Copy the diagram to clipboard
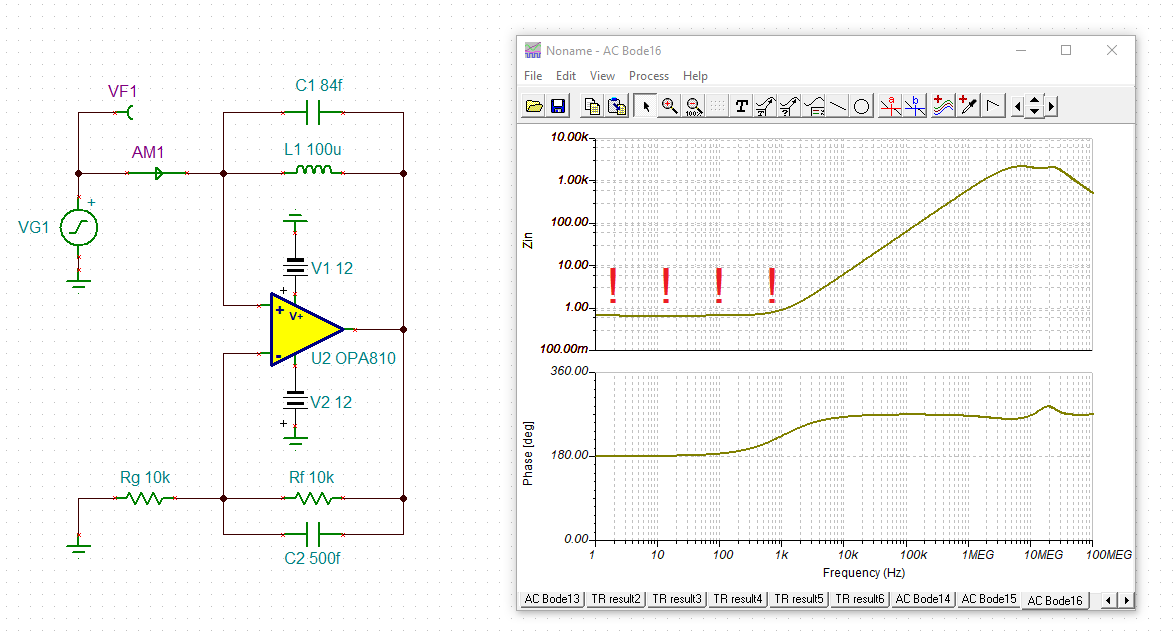This screenshot has width=1174, height=635. (x=591, y=106)
